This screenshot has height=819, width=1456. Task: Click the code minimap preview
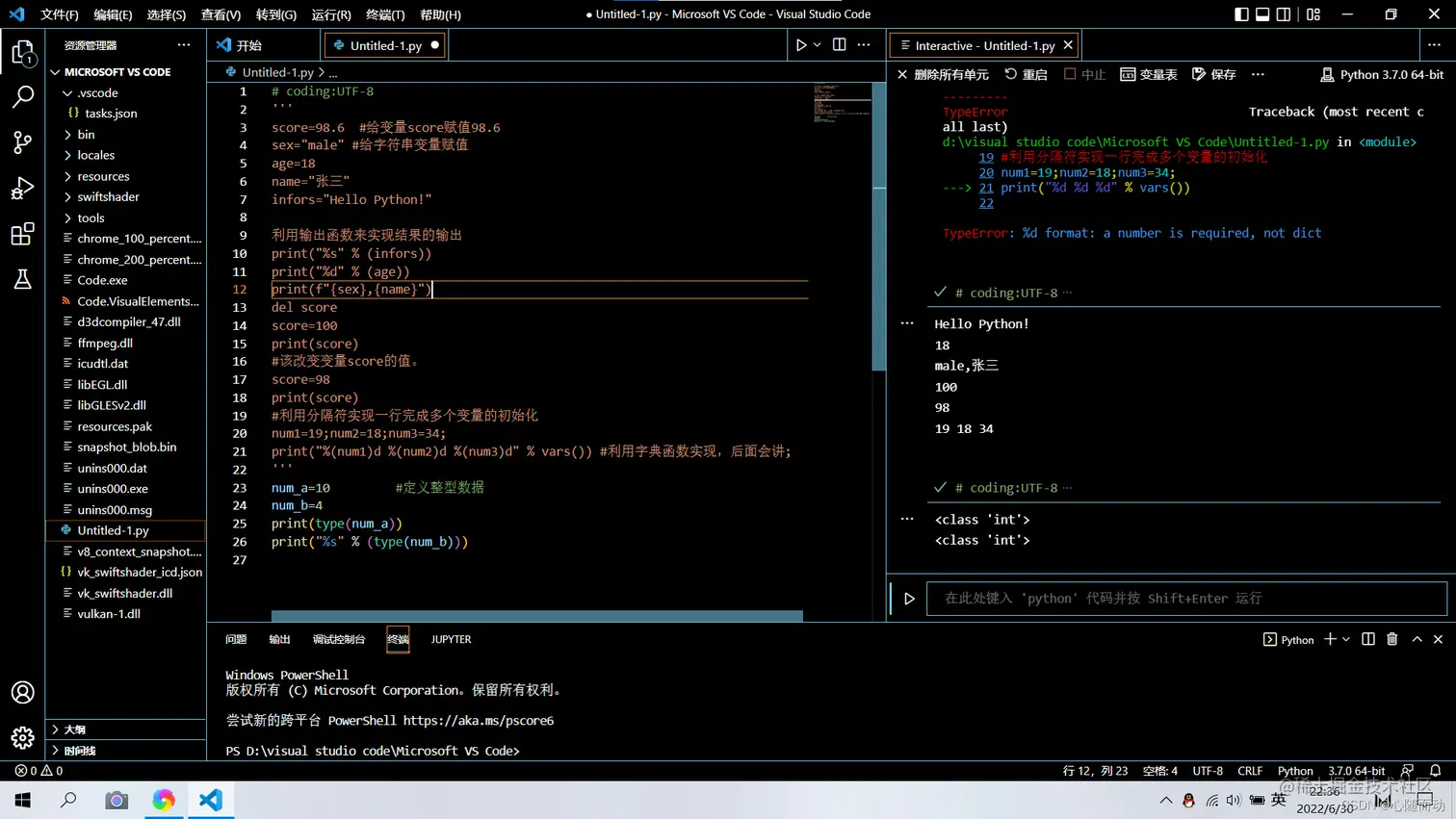tap(842, 103)
